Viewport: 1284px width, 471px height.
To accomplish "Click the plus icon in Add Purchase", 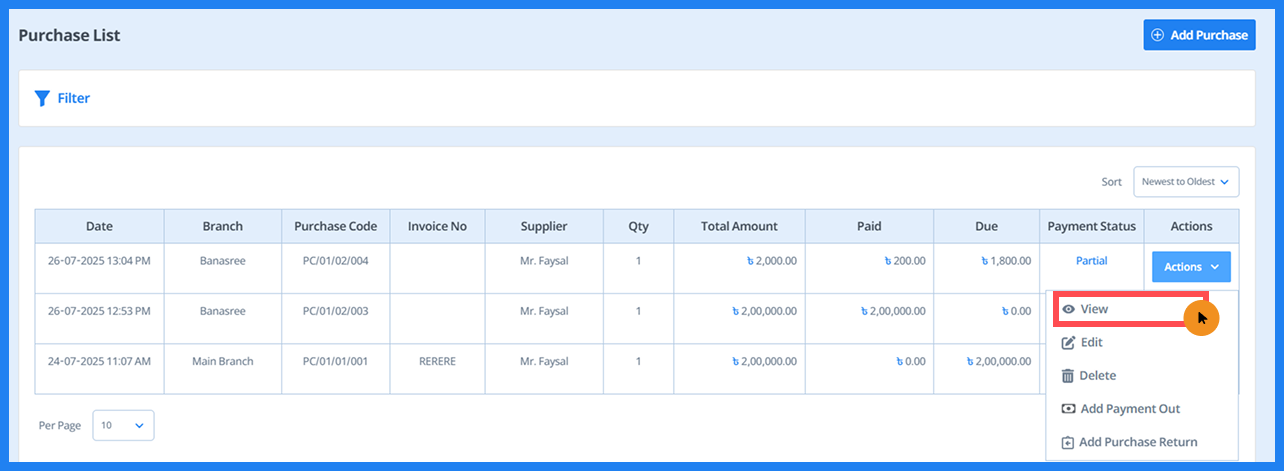I will (1158, 35).
